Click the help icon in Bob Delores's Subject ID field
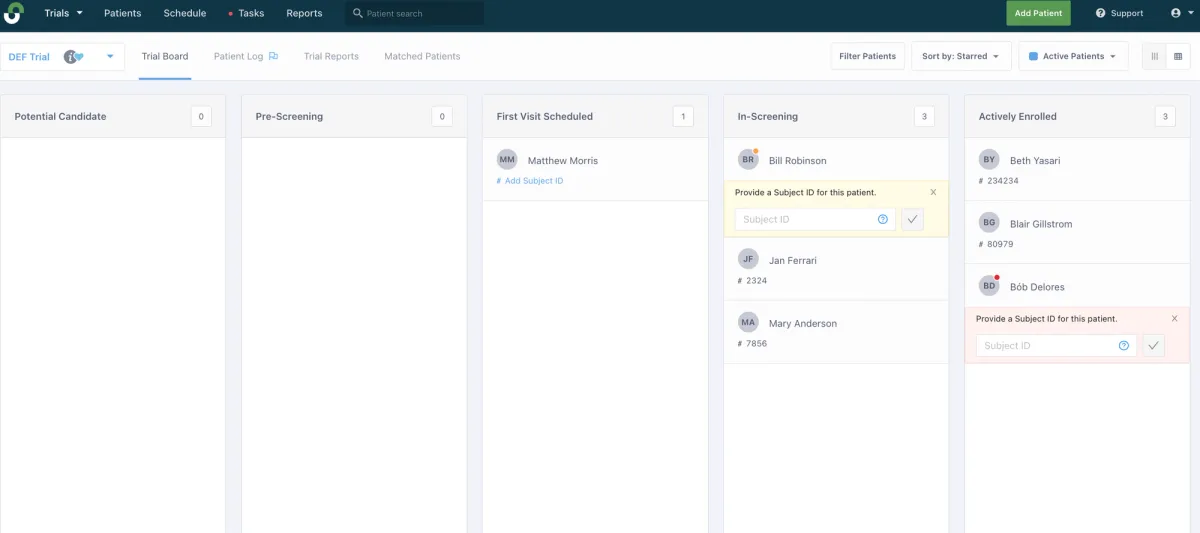 [x=1124, y=346]
